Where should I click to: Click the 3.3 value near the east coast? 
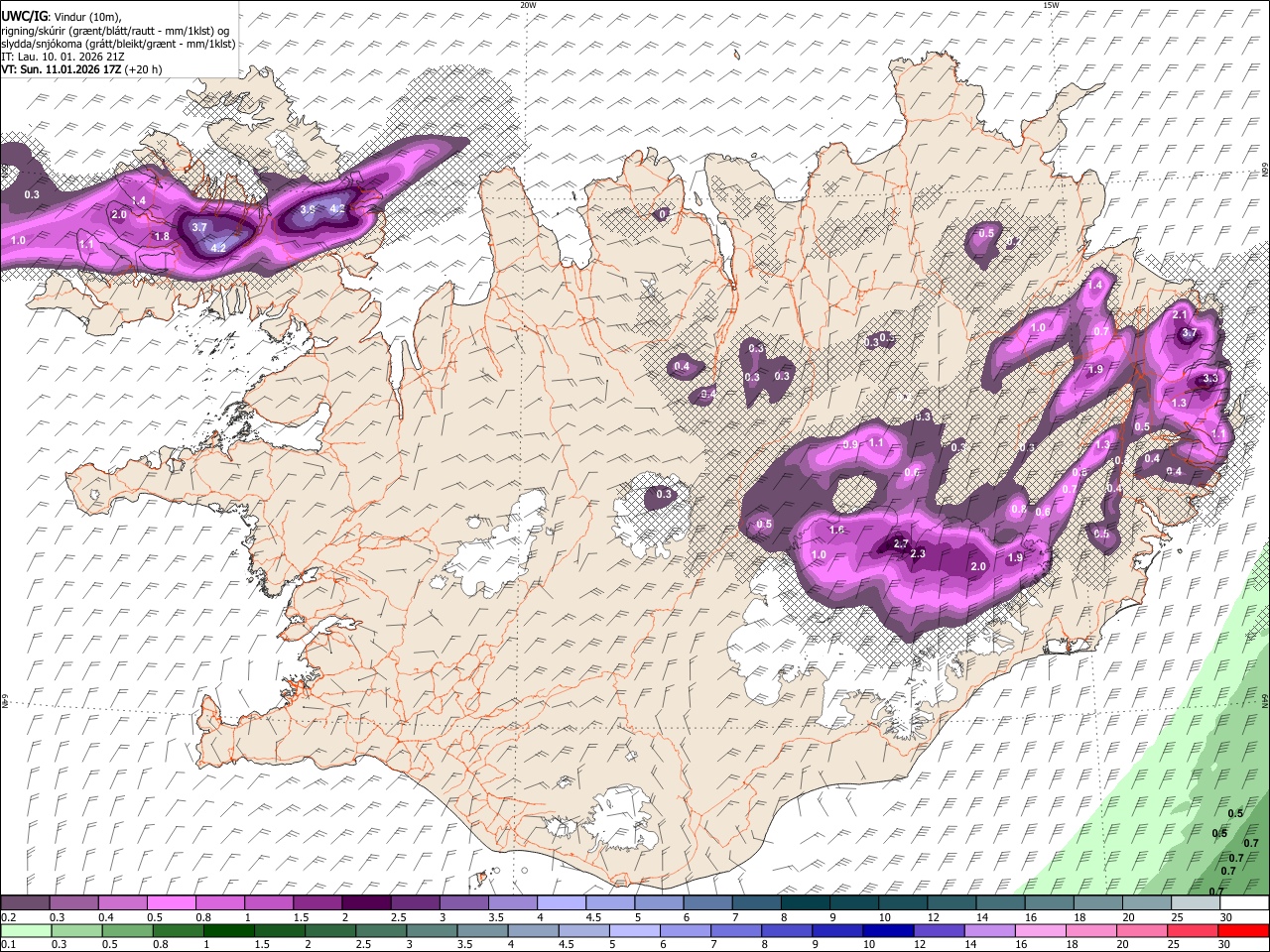point(1210,379)
